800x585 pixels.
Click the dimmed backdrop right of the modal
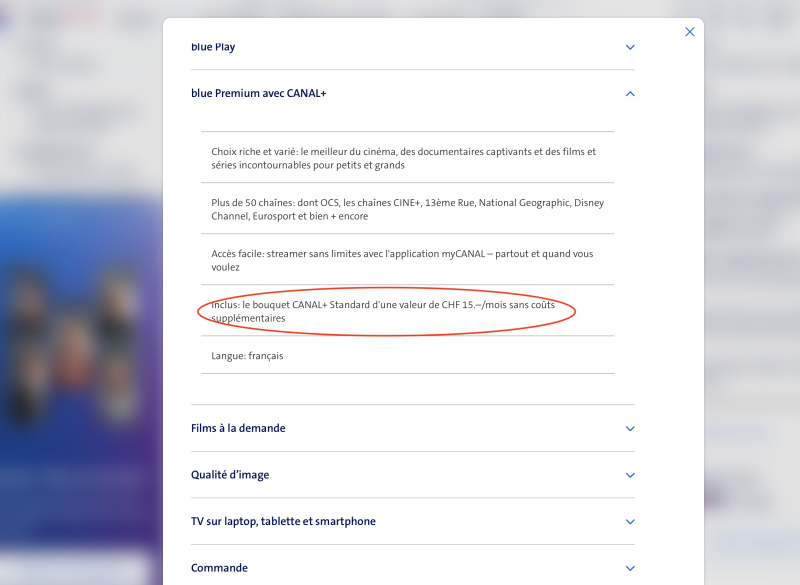[752, 300]
